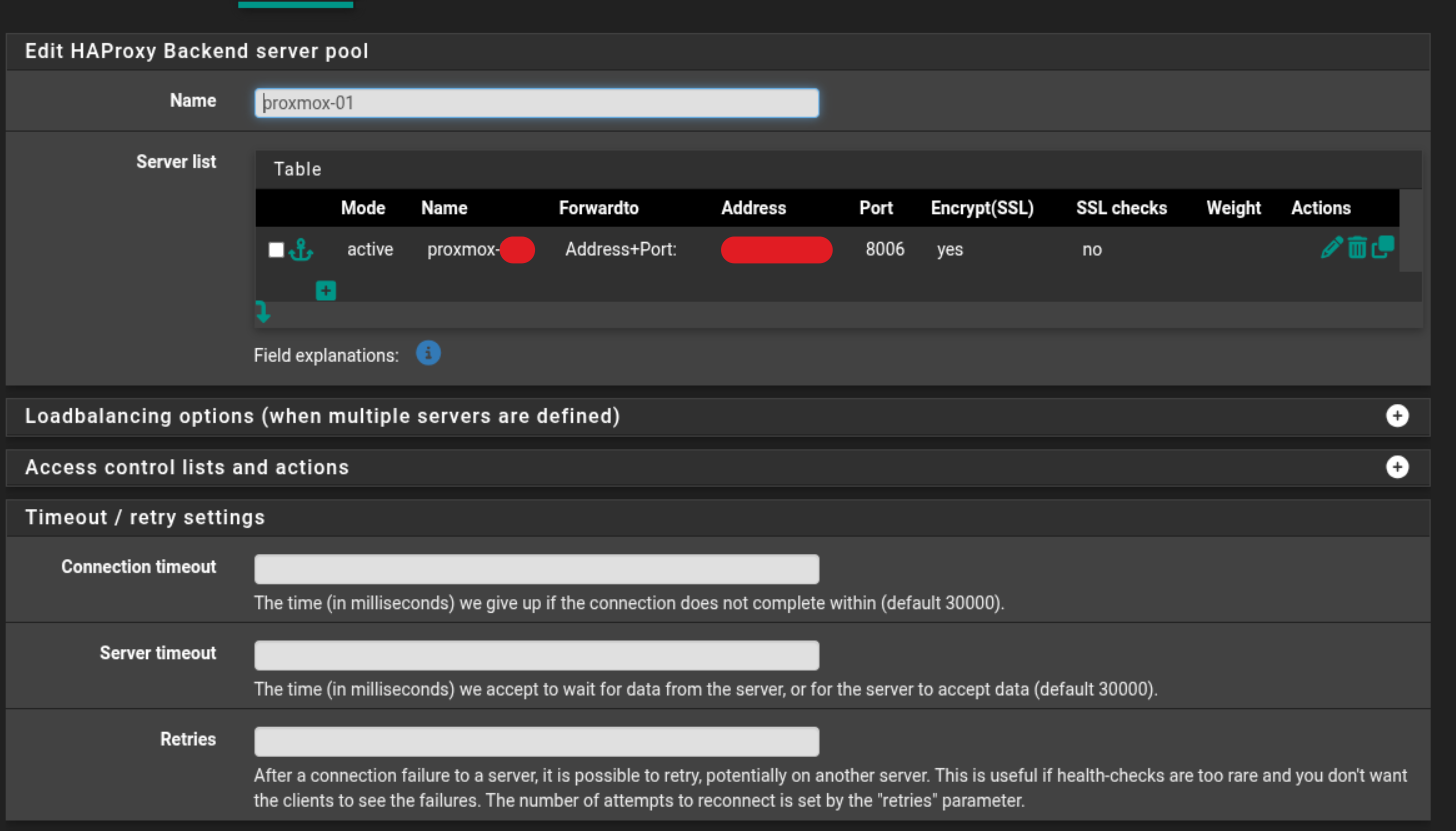Click the Name field containing proxmox-01
Screen dimensions: 1456x831
pyautogui.click(x=536, y=103)
